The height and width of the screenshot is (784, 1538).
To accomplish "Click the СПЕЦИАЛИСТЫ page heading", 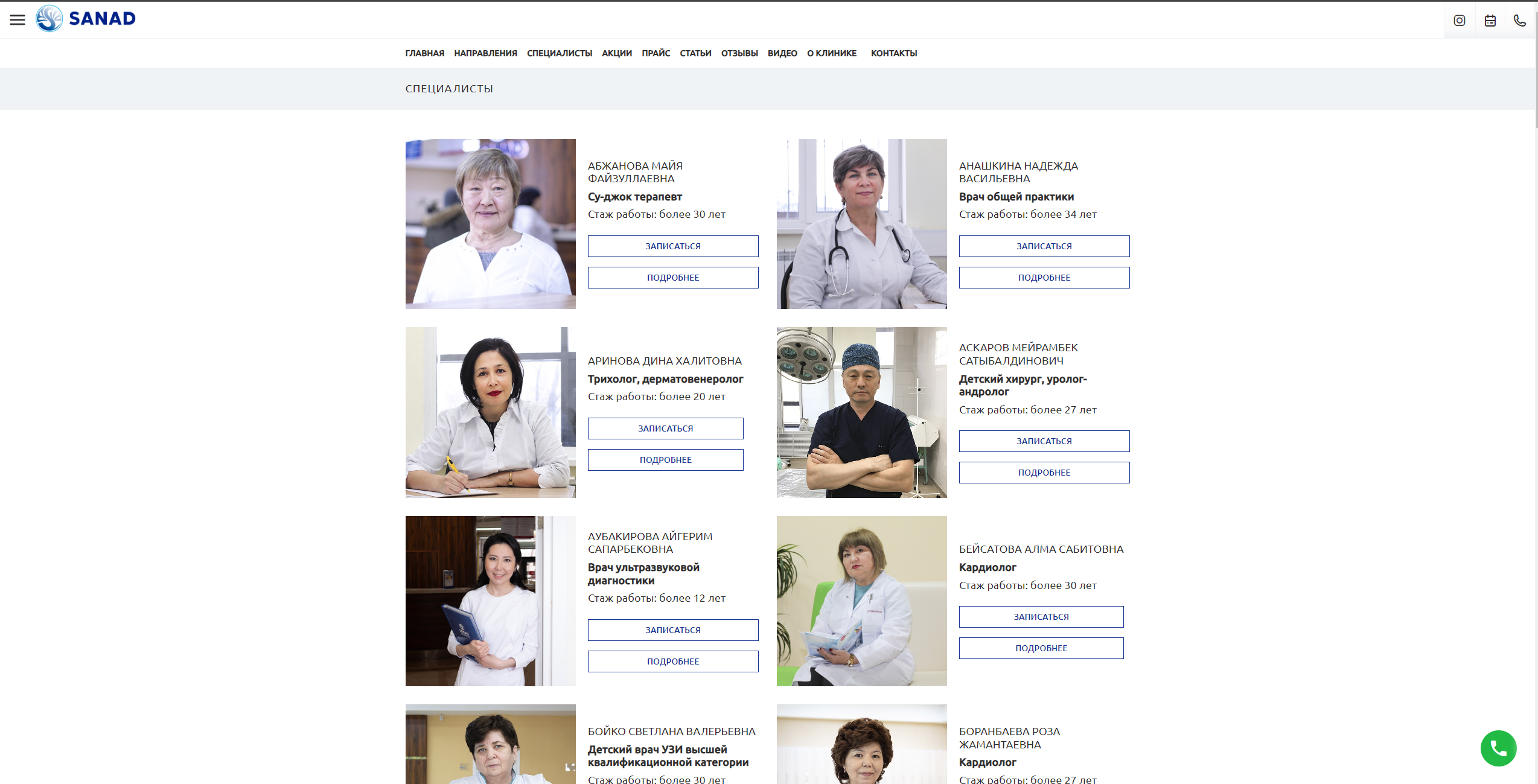I will (x=449, y=89).
